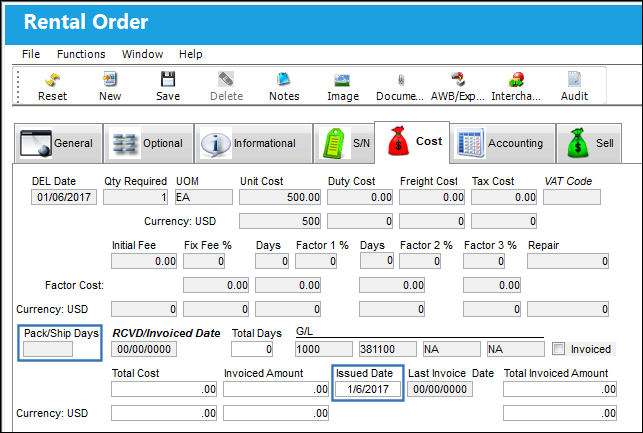The height and width of the screenshot is (433, 643).
Task: Click the Total Invoiced Amount field
Action: tap(560, 389)
